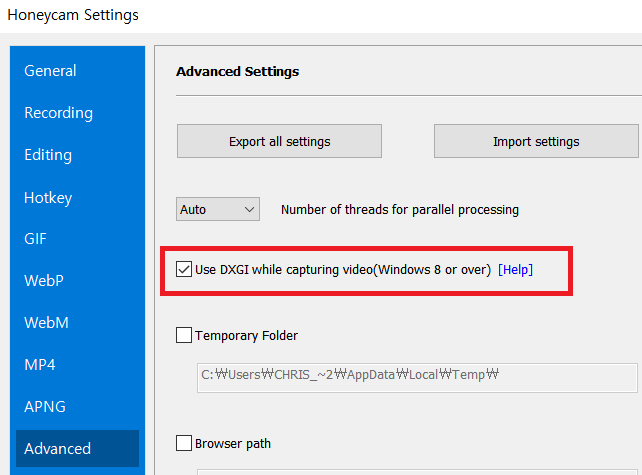Image resolution: width=642 pixels, height=475 pixels.
Task: Click the temporary folder path field
Action: [x=417, y=378]
